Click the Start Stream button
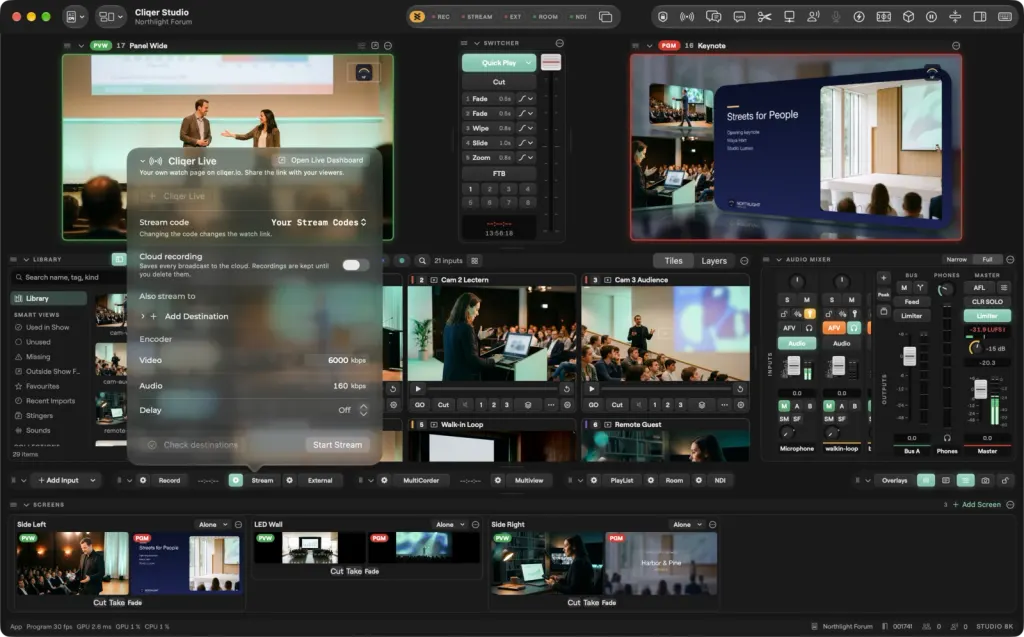This screenshot has height=637, width=1024. pos(337,445)
